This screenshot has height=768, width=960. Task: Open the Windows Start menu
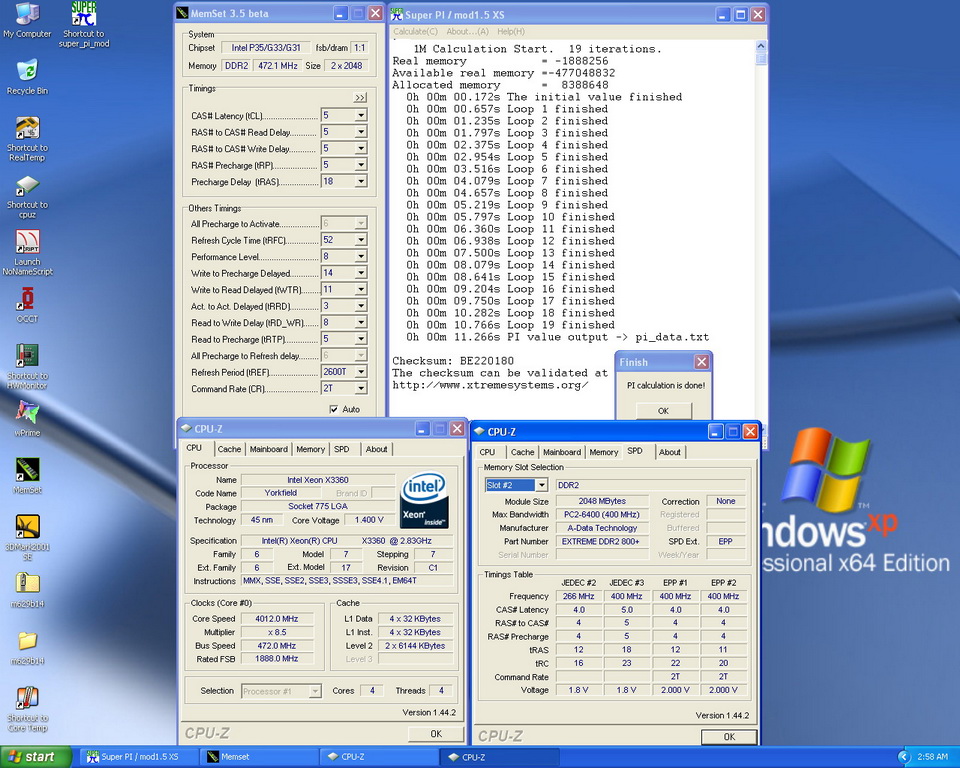[36, 757]
